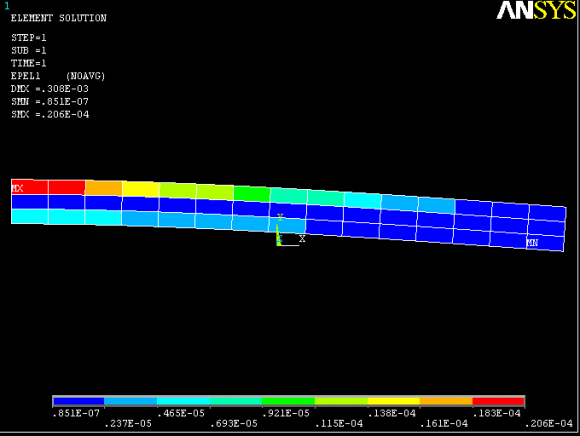Click legend value .237E-05

click(128, 424)
